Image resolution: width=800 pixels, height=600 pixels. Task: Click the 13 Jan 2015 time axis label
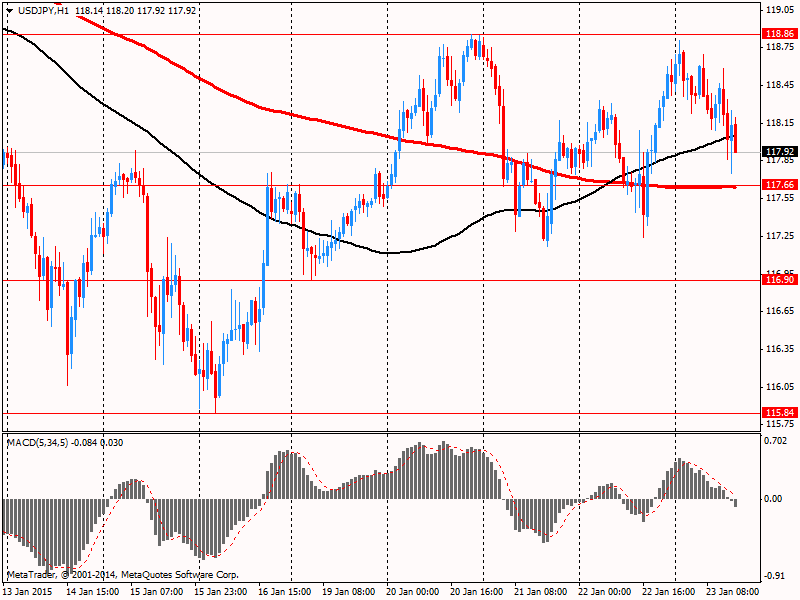28,592
